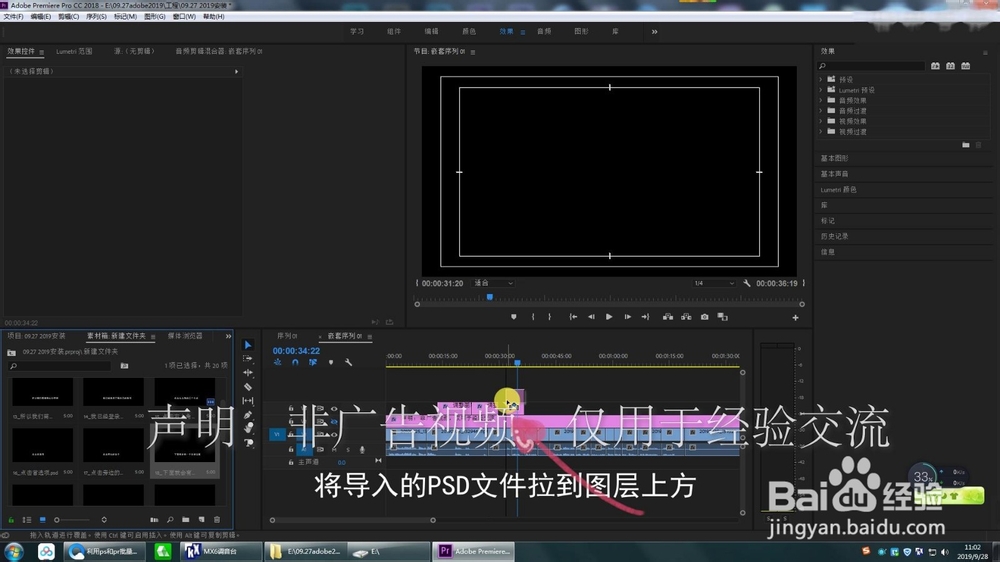
Task: Select the Razor tool
Action: coord(248,387)
